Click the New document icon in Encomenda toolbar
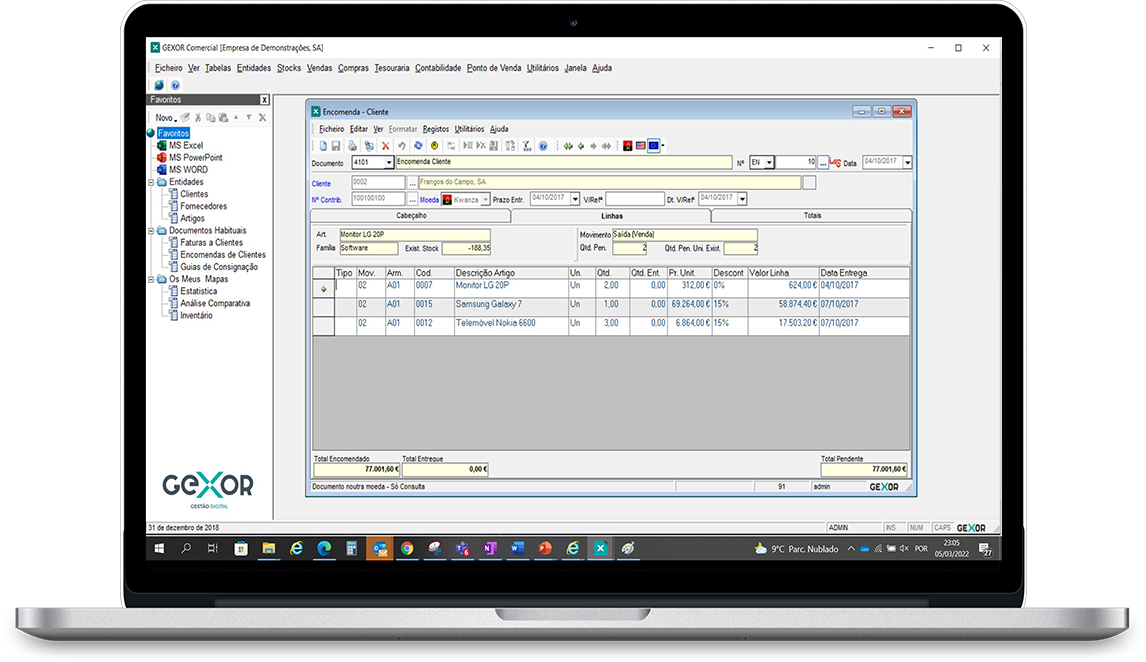1146x662 pixels. click(323, 146)
